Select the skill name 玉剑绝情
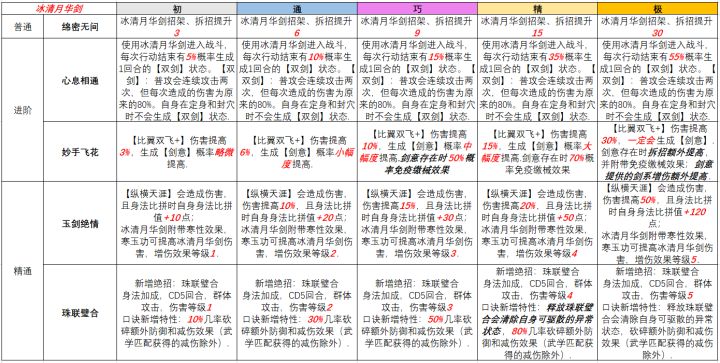This screenshot has height=363, width=720. [x=79, y=223]
